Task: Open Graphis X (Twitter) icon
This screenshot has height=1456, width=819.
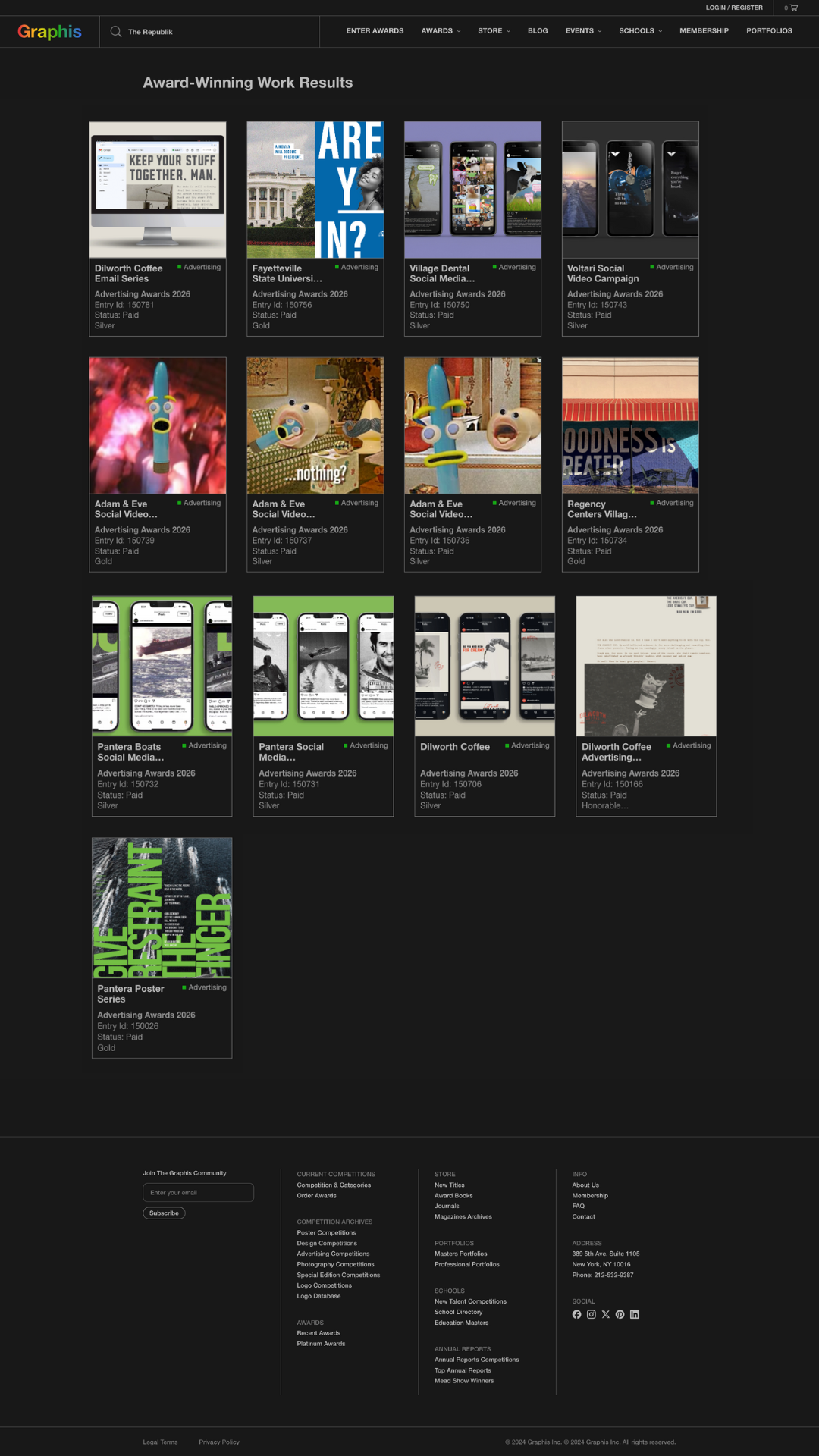Action: click(606, 1314)
